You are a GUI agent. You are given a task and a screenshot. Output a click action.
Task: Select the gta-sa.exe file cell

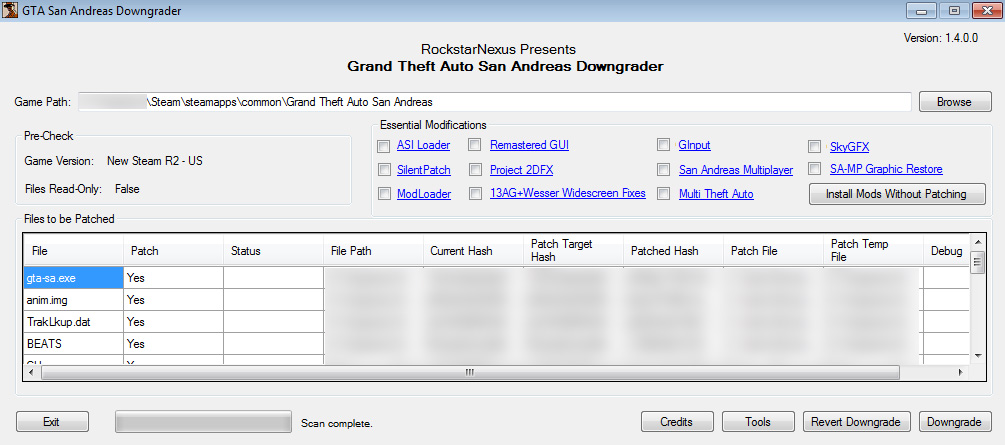74,278
